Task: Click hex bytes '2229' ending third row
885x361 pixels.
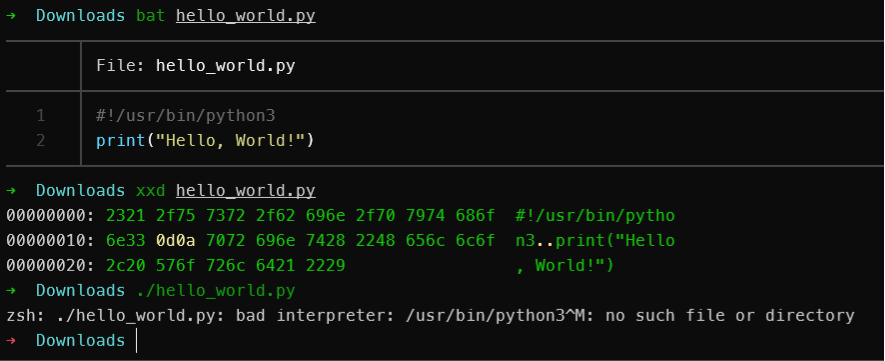Action: 325,265
